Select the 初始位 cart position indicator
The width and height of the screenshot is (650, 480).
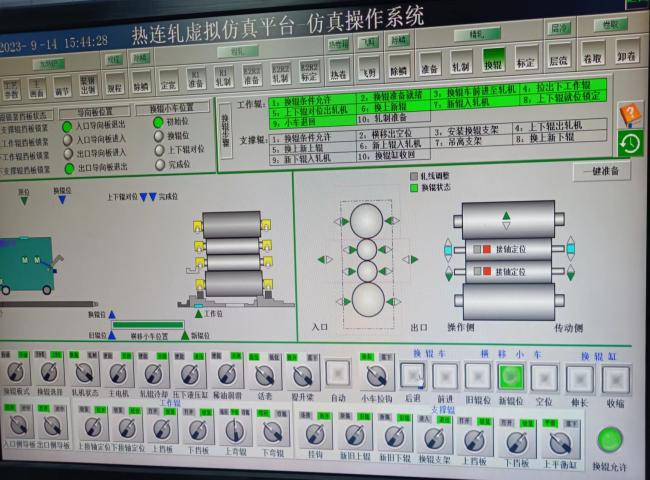tap(158, 122)
